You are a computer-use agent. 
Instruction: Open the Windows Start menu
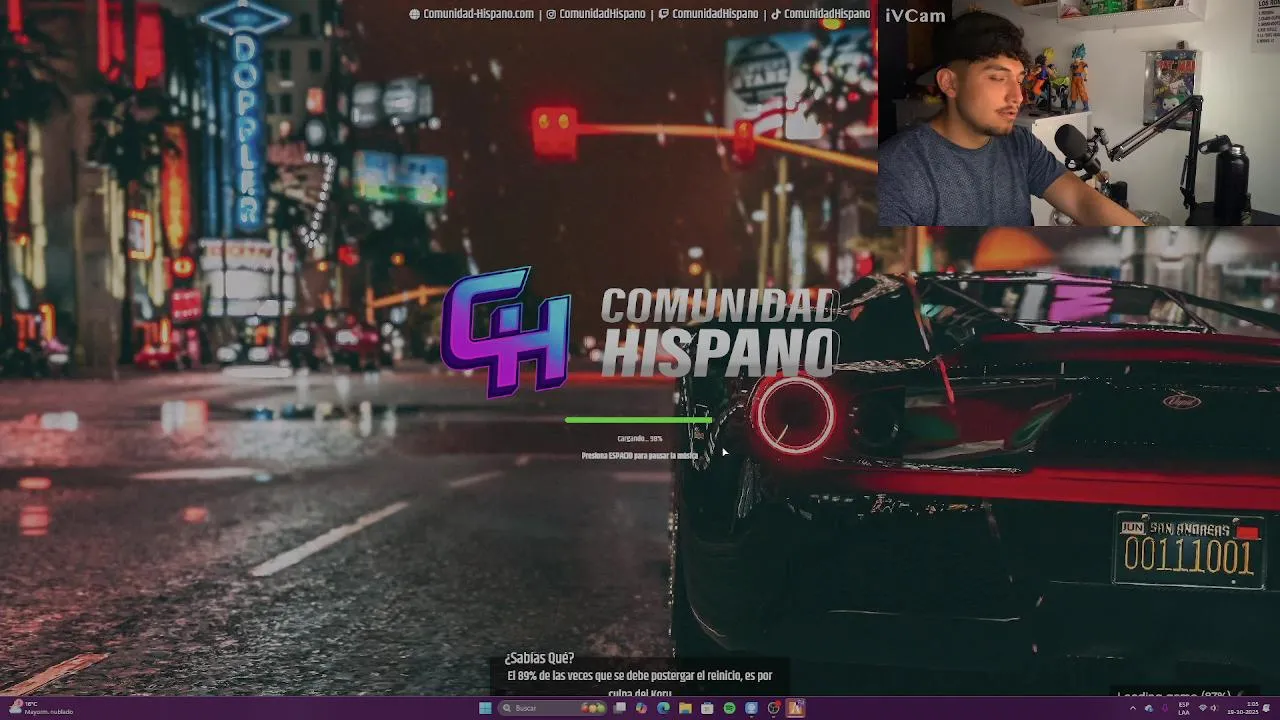click(485, 708)
